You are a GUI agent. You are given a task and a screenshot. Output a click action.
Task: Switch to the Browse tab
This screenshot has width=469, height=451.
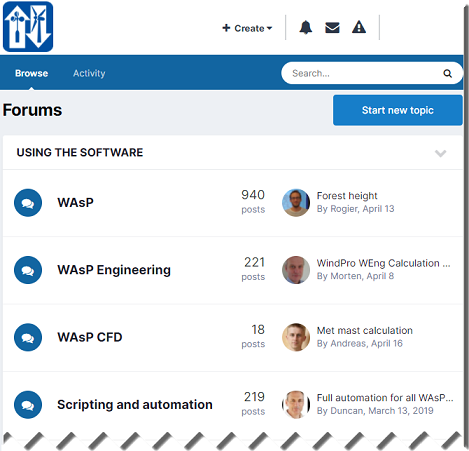point(31,73)
